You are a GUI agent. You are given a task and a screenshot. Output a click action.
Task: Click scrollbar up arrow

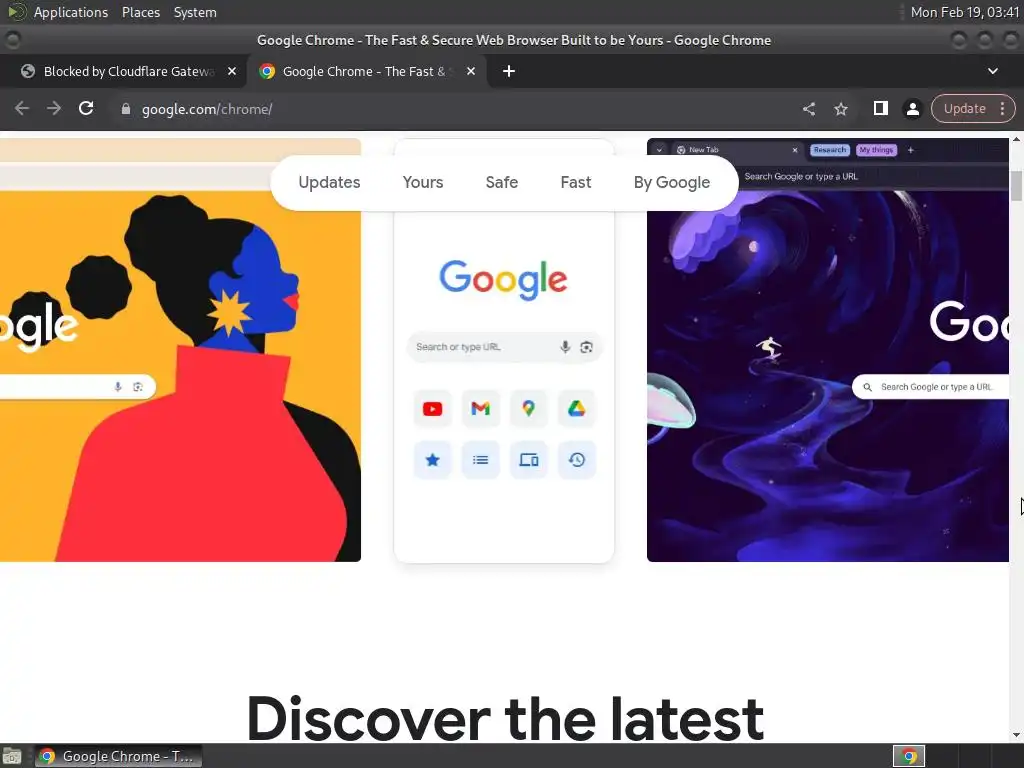1016,139
